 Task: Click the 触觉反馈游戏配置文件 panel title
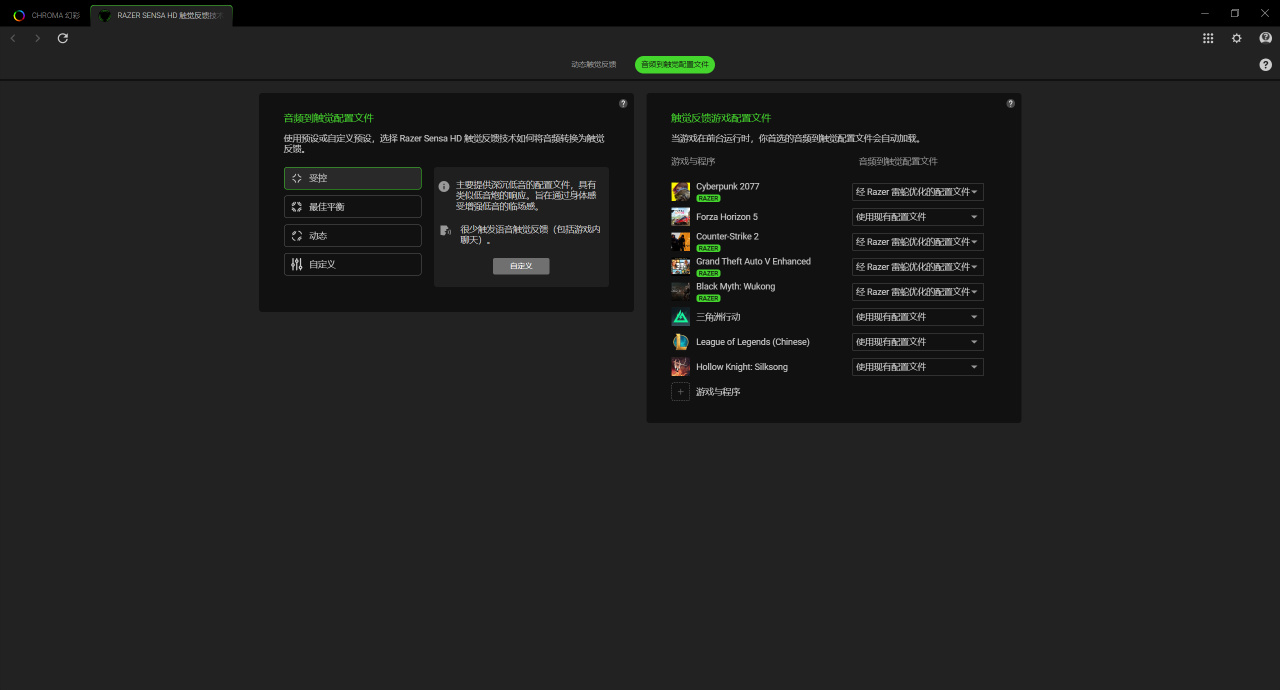click(721, 118)
